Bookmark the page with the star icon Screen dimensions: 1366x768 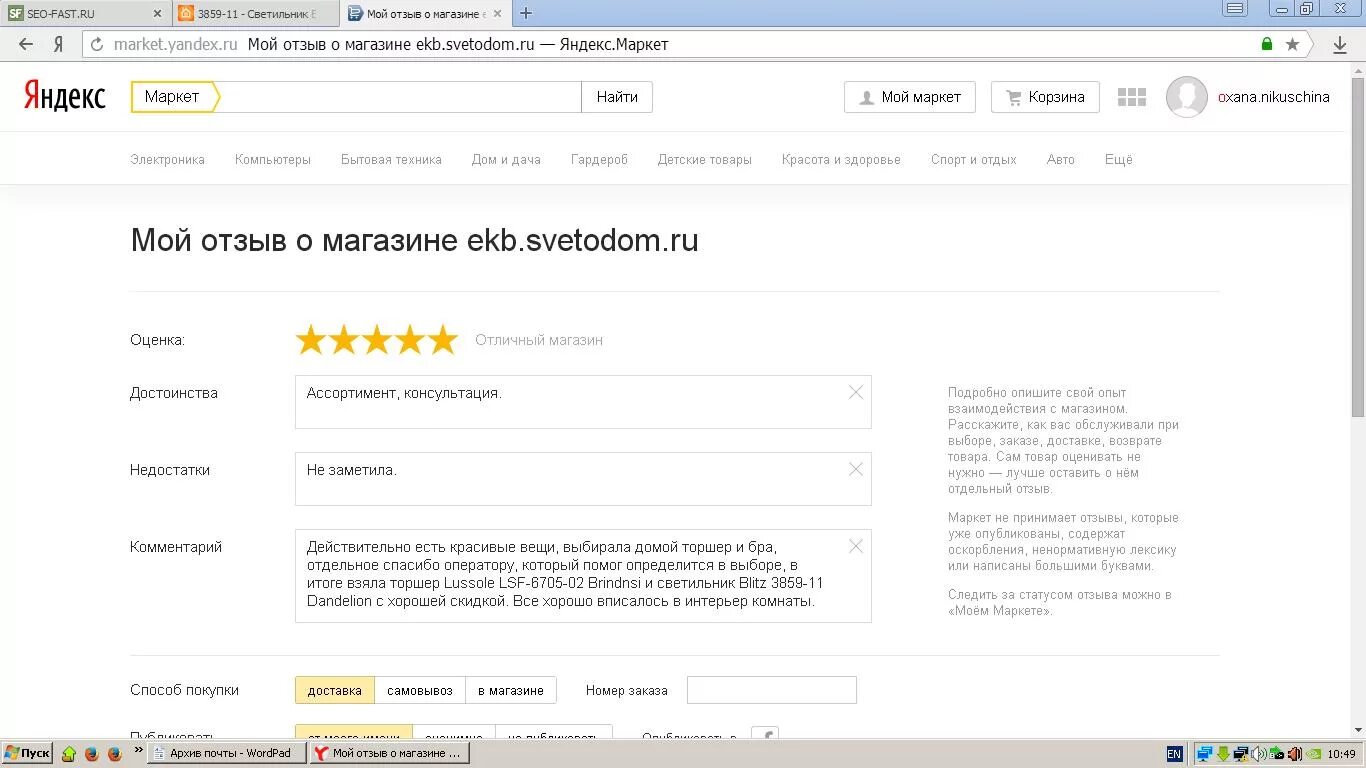[x=1292, y=44]
